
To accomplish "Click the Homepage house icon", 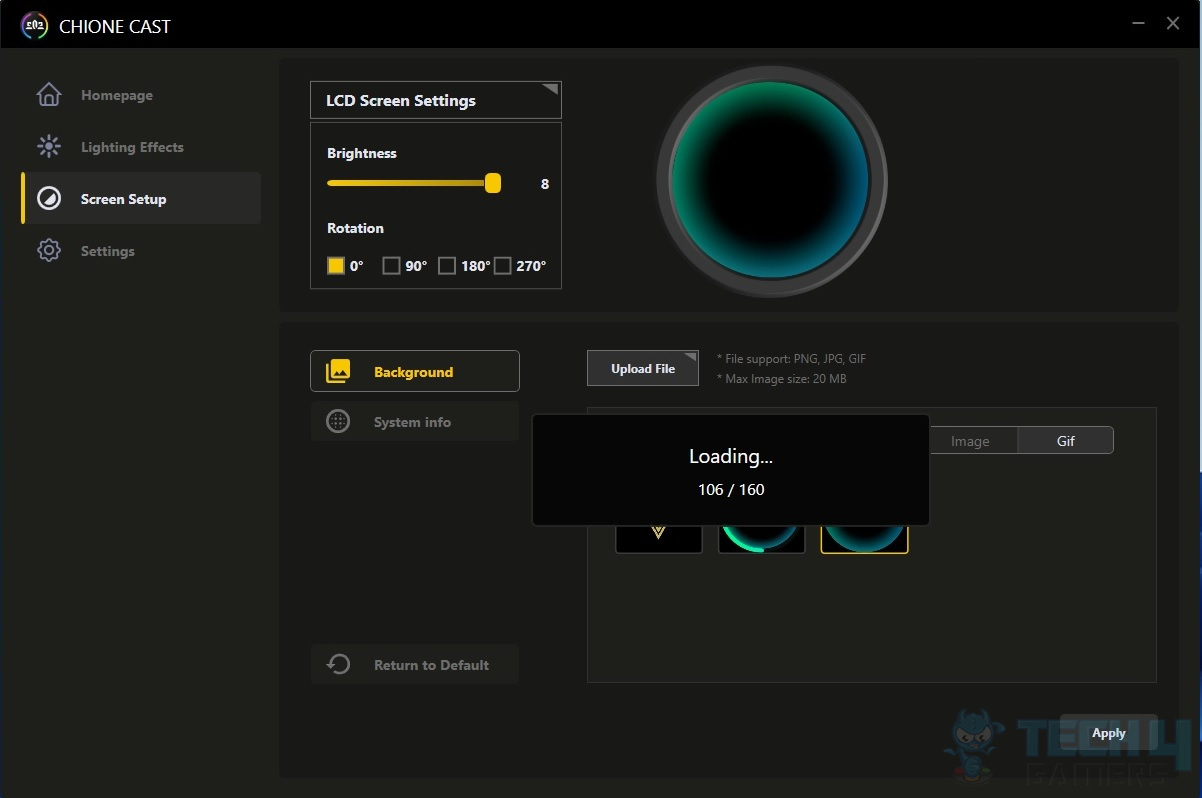I will 48,95.
